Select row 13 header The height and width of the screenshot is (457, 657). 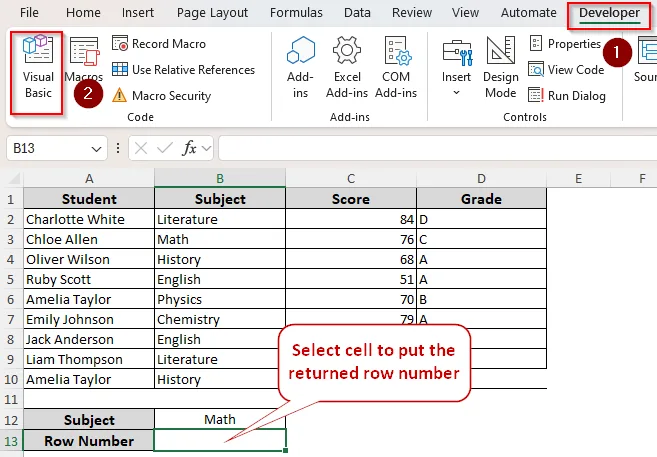click(11, 441)
